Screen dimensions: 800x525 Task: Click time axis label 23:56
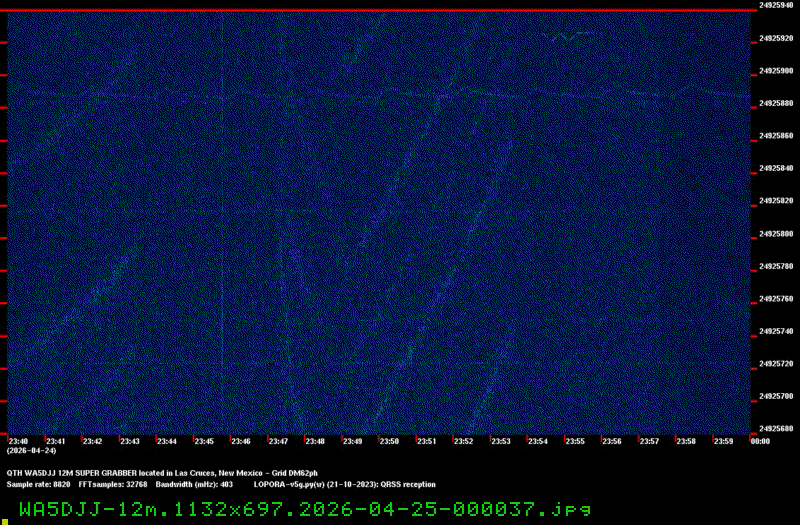pyautogui.click(x=612, y=441)
